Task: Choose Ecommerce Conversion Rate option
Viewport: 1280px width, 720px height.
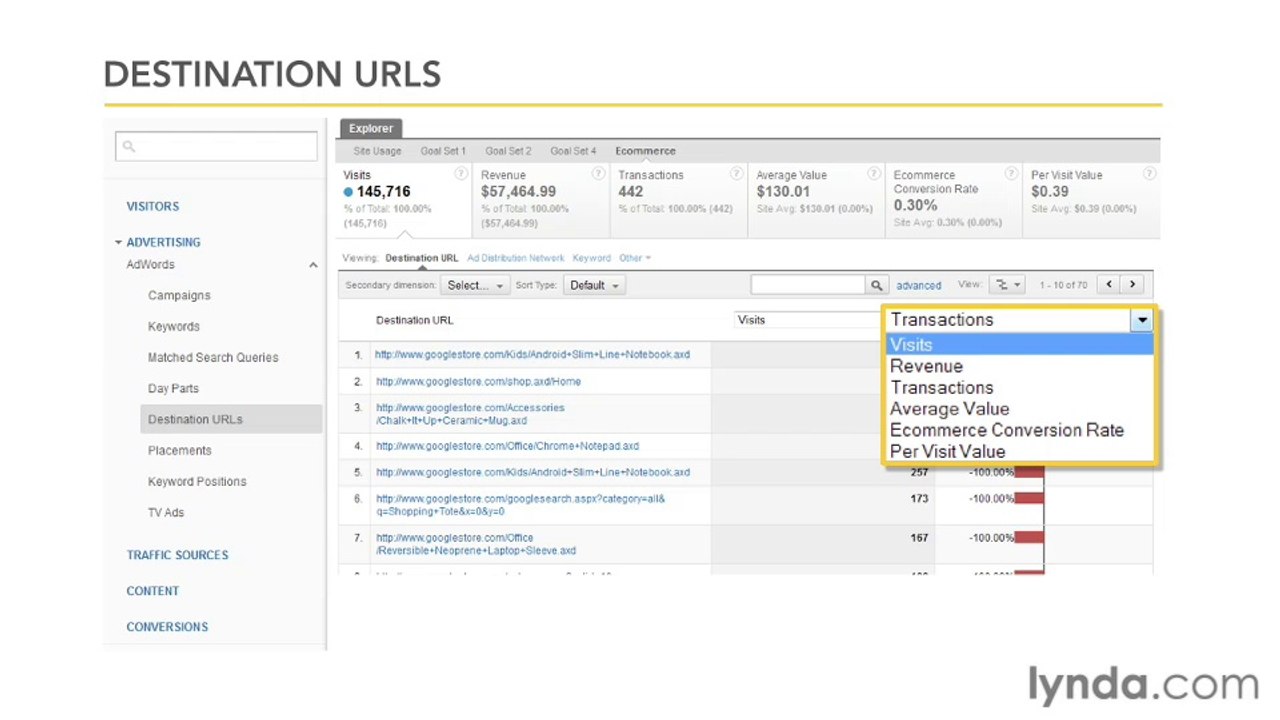Action: coord(1019,430)
